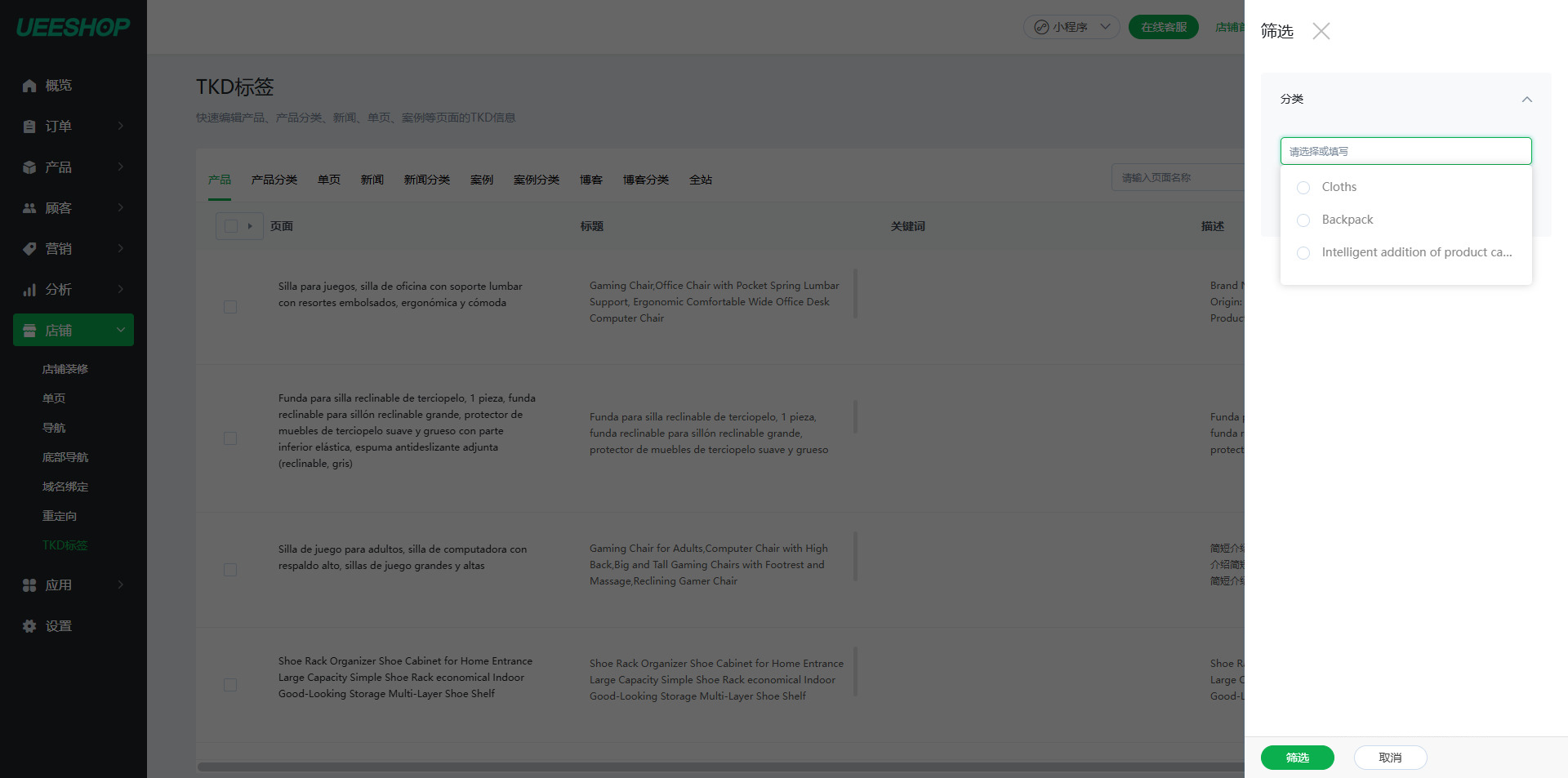Focus the 请选择或填写 category input field
The height and width of the screenshot is (778, 1568).
tap(1405, 151)
